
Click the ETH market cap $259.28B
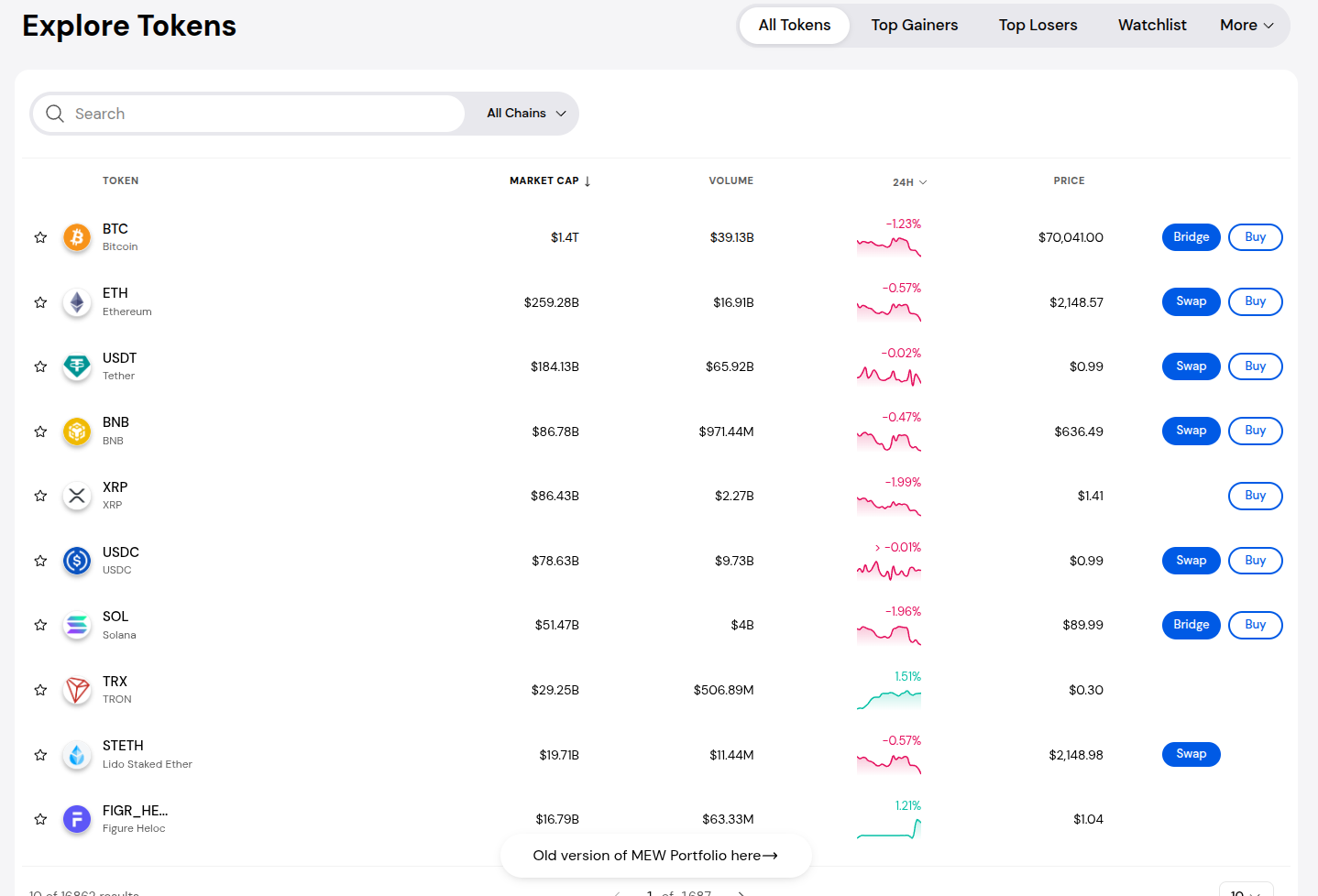click(x=552, y=302)
